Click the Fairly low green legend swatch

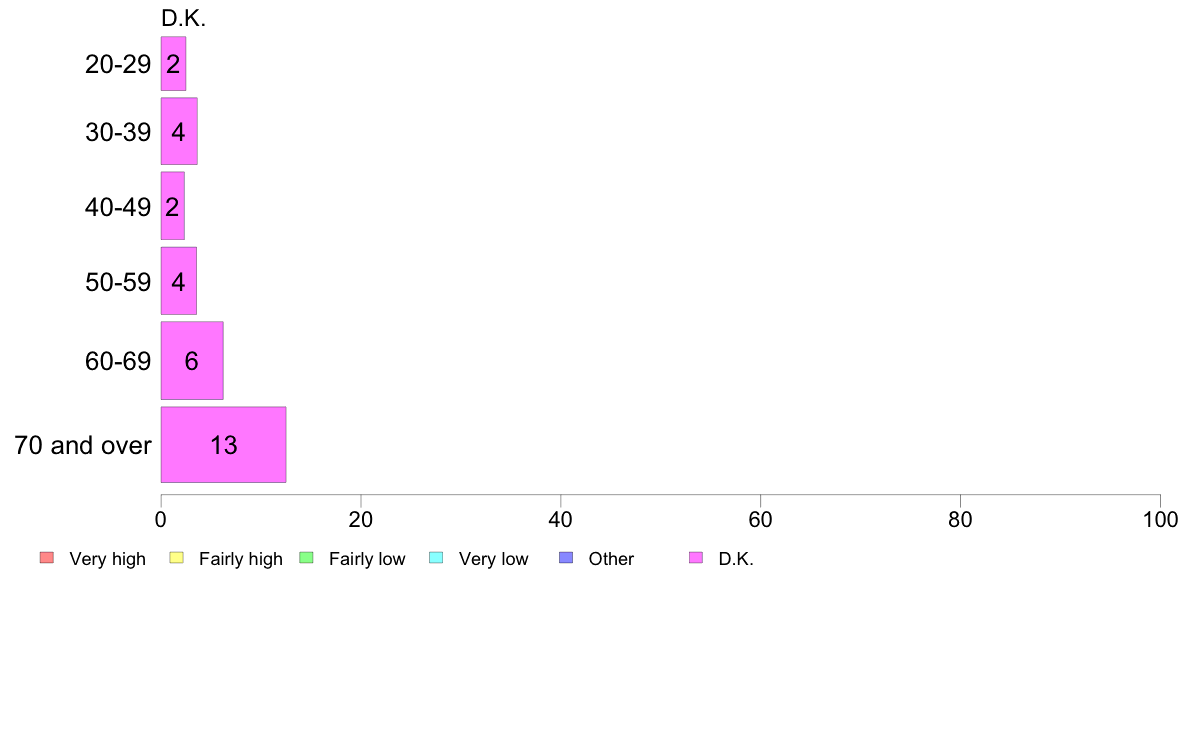point(306,558)
